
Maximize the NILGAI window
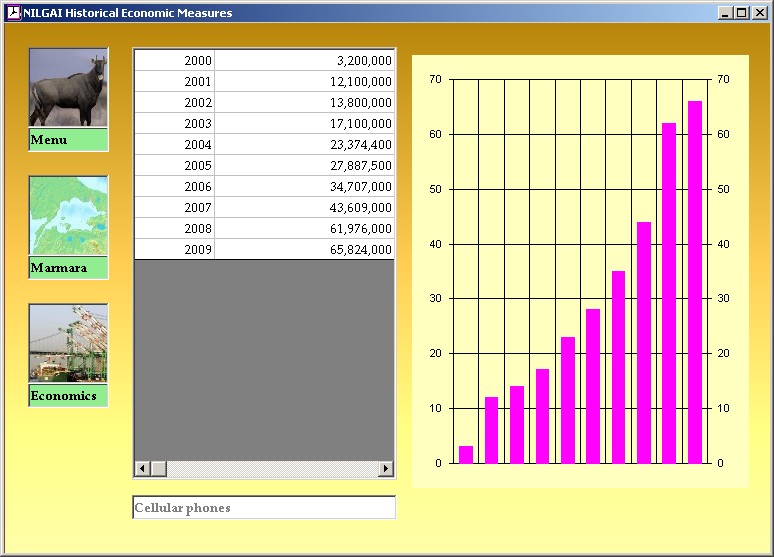741,13
